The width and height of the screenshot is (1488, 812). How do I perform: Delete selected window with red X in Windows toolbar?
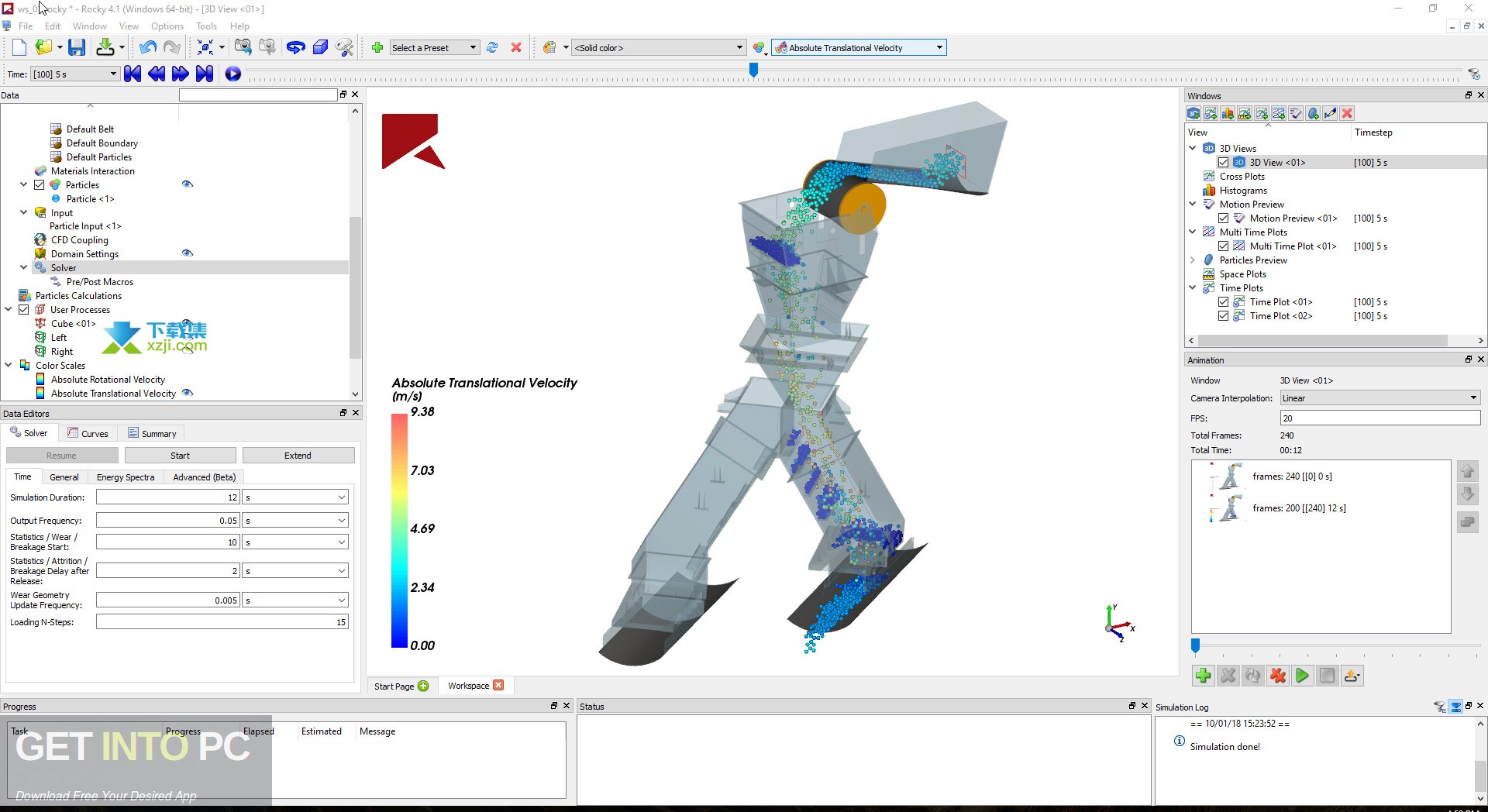(x=1347, y=114)
